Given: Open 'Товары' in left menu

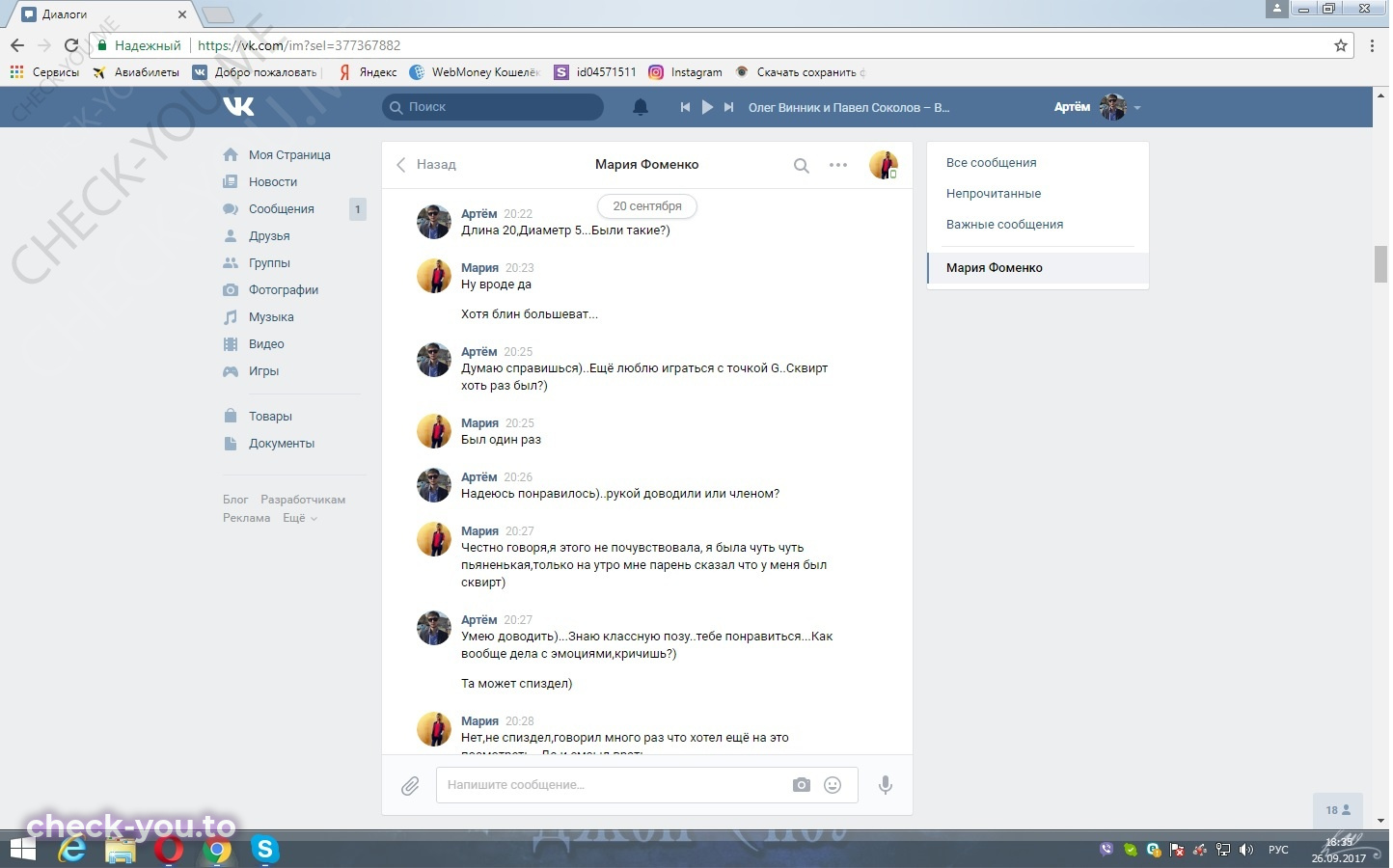Looking at the screenshot, I should point(270,416).
